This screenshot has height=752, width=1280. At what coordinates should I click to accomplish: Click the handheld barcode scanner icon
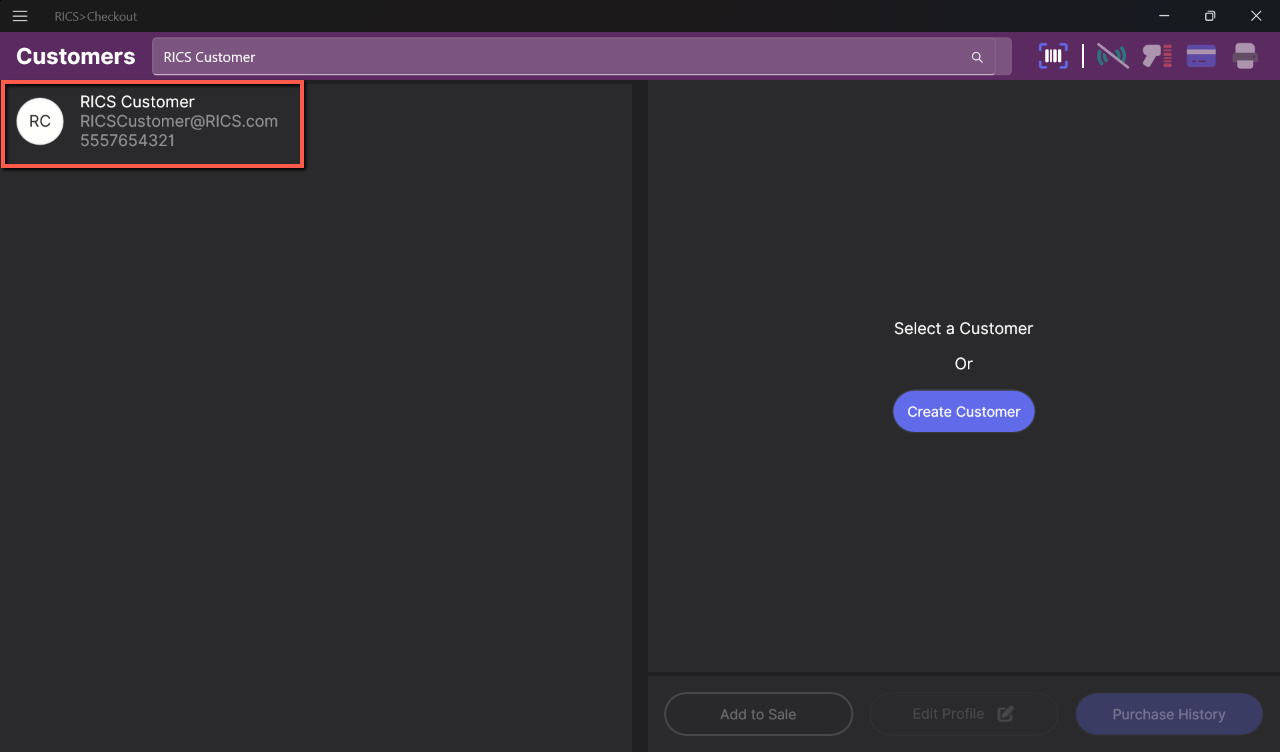1157,56
